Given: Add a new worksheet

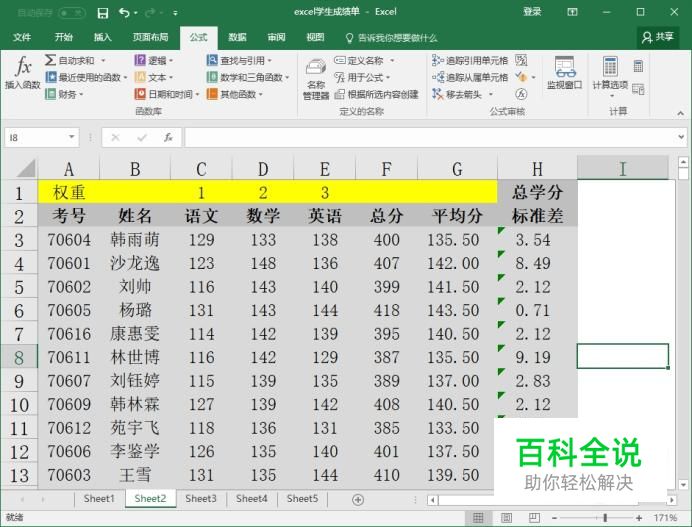Looking at the screenshot, I should tap(358, 500).
